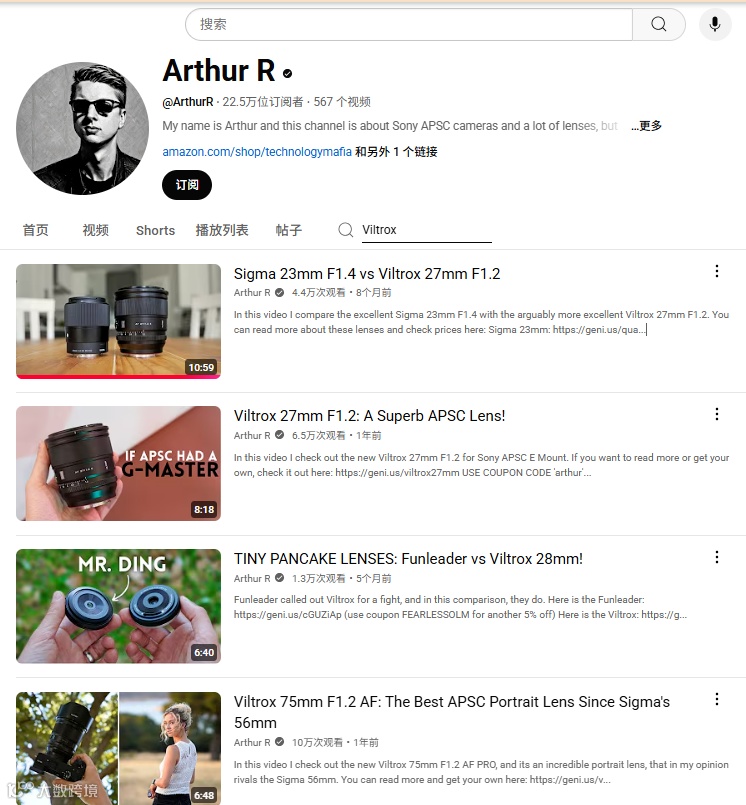Expand channel description with 更多

point(646,126)
